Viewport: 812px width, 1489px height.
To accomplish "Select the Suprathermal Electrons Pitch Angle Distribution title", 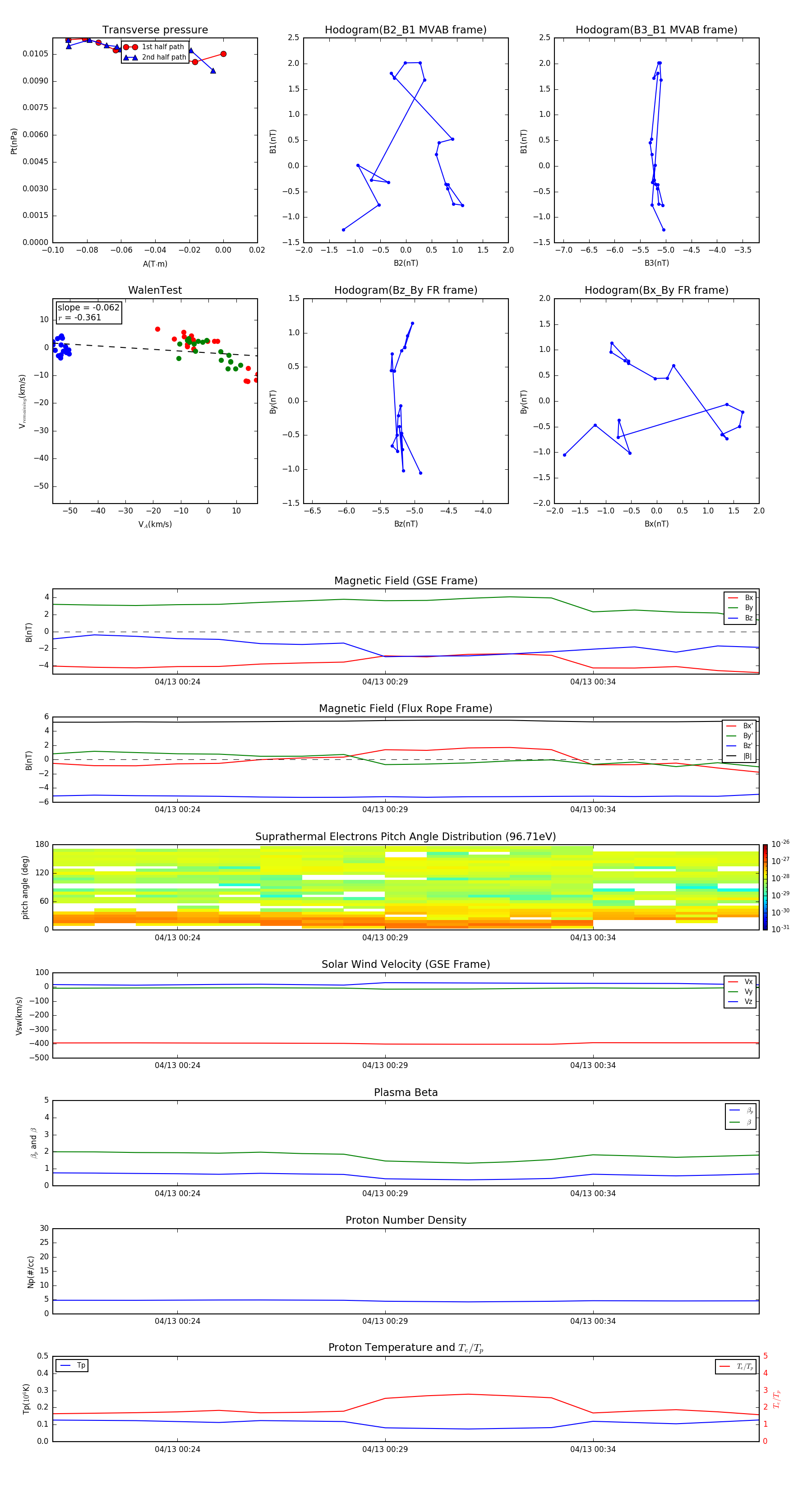I will coord(406,837).
